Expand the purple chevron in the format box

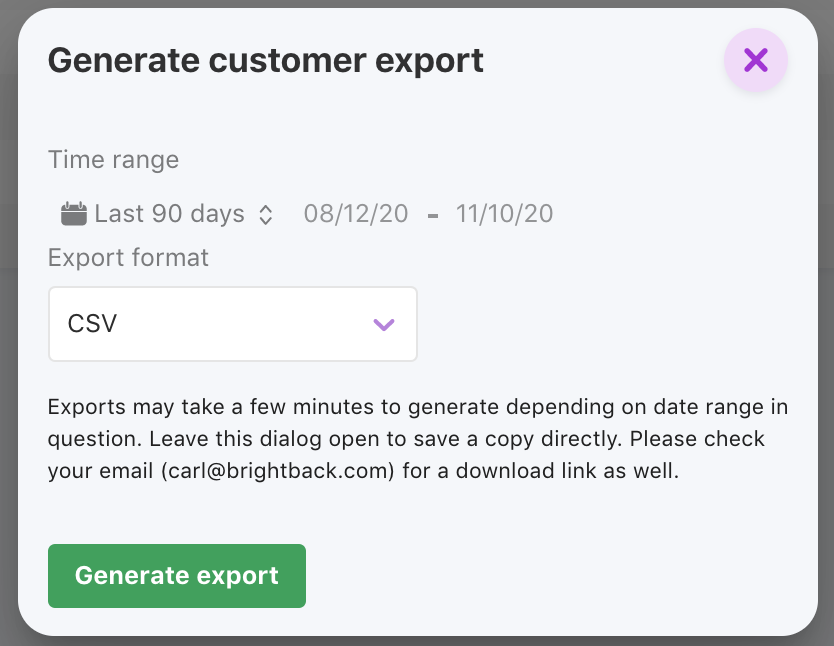tap(383, 324)
